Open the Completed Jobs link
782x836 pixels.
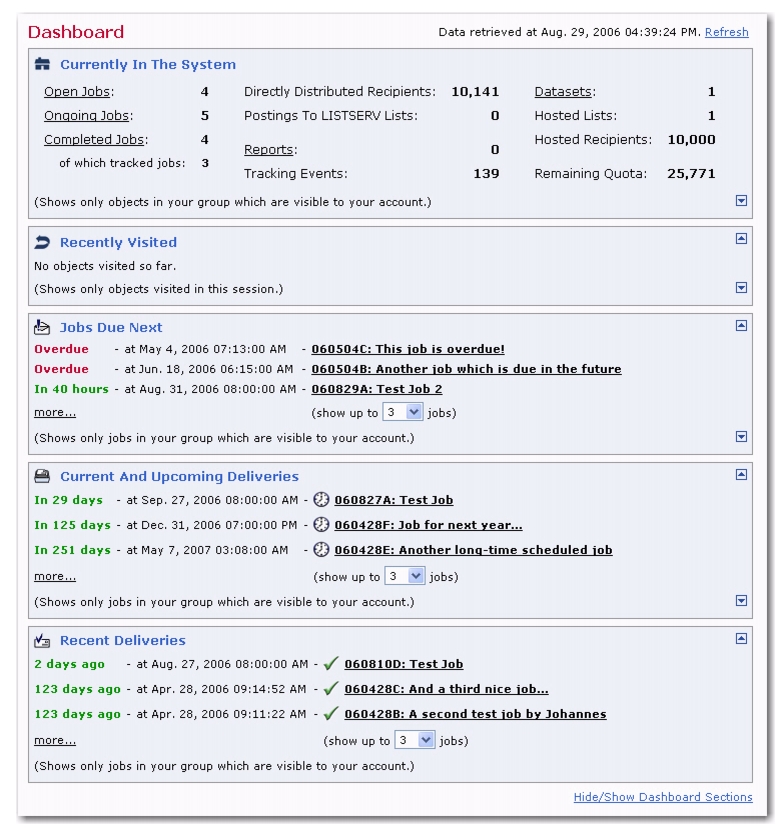point(94,140)
